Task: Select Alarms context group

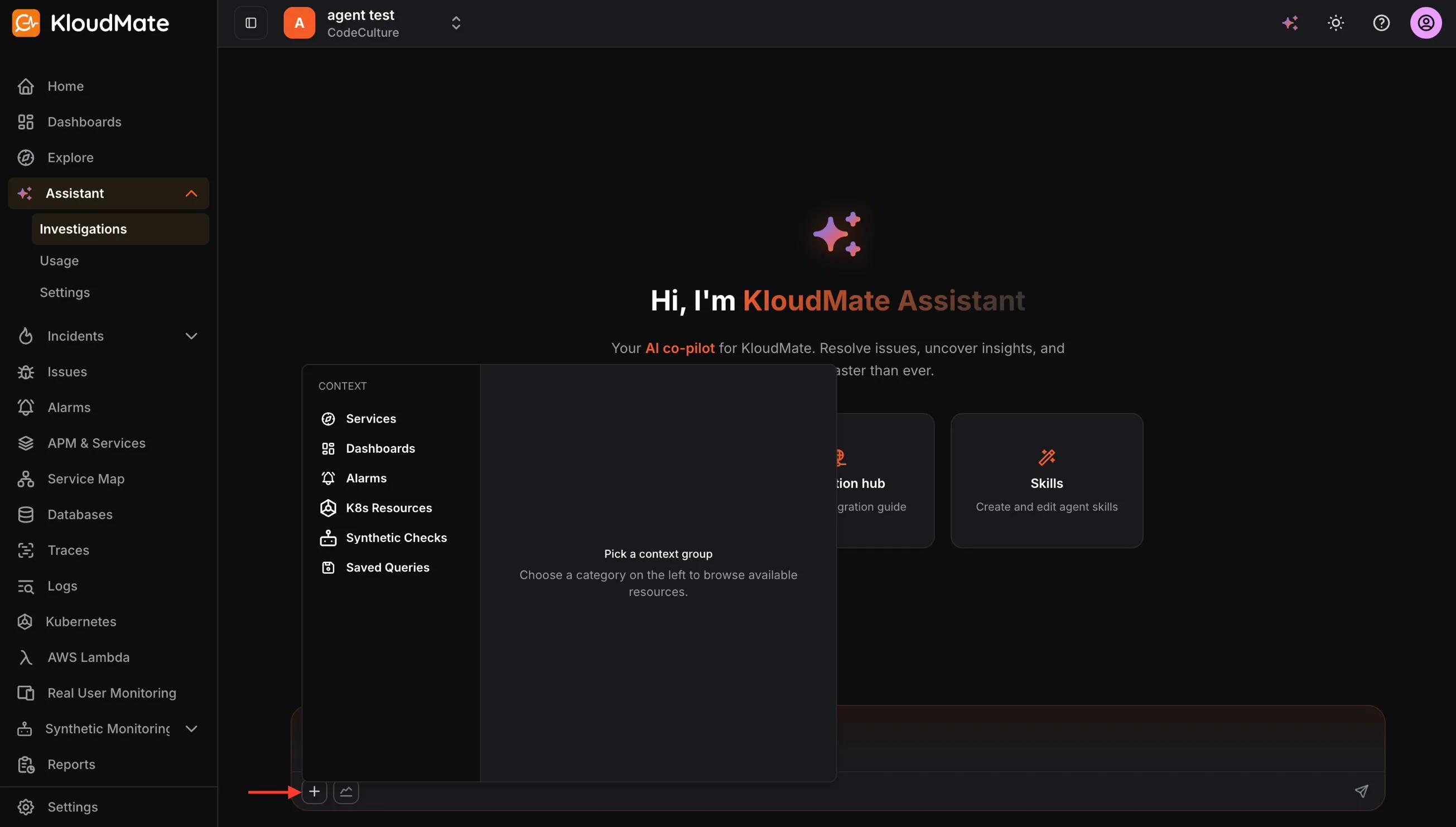Action: point(391,478)
